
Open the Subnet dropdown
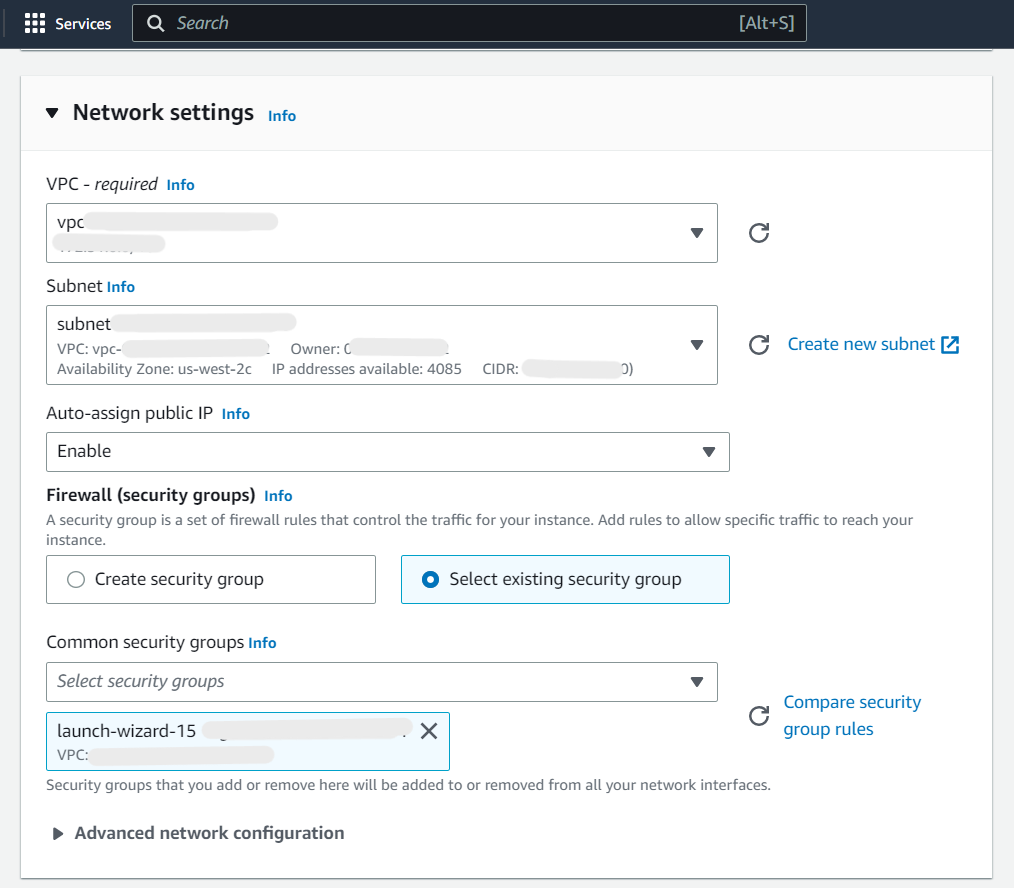[382, 345]
